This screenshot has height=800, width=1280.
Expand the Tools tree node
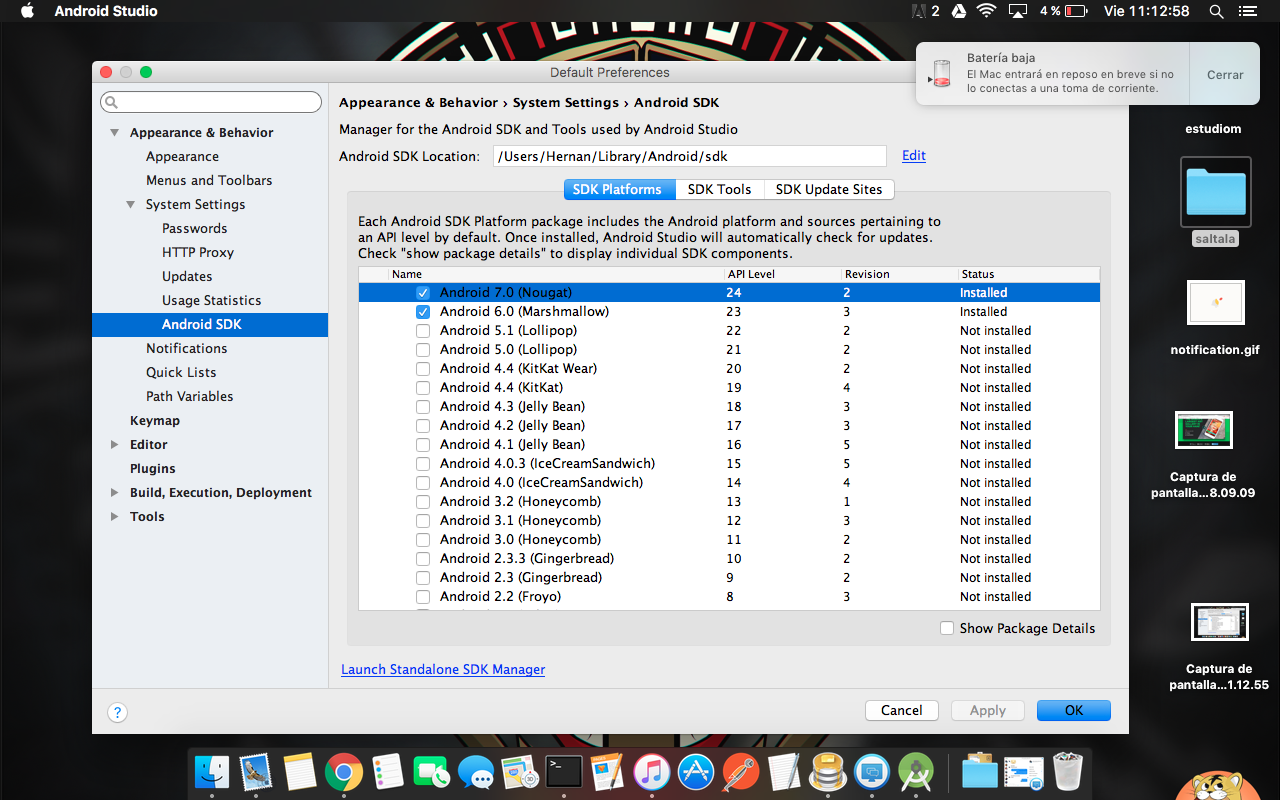point(114,517)
